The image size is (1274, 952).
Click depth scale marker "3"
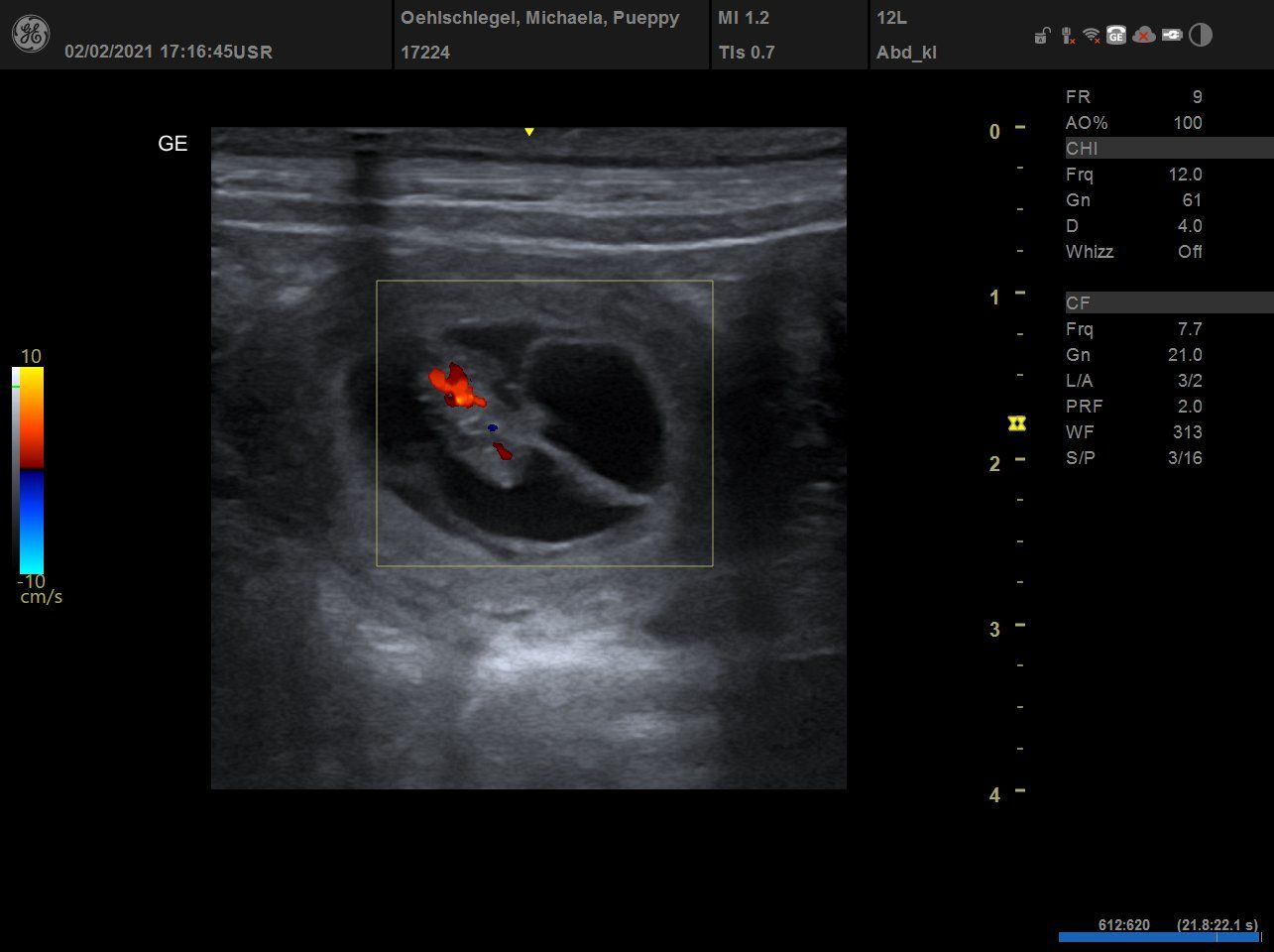click(994, 630)
